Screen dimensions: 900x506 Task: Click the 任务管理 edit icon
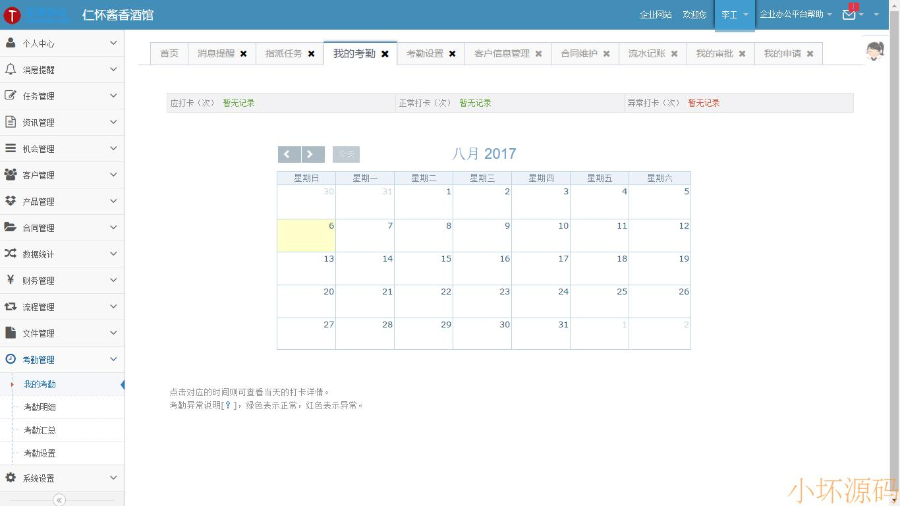[x=10, y=95]
